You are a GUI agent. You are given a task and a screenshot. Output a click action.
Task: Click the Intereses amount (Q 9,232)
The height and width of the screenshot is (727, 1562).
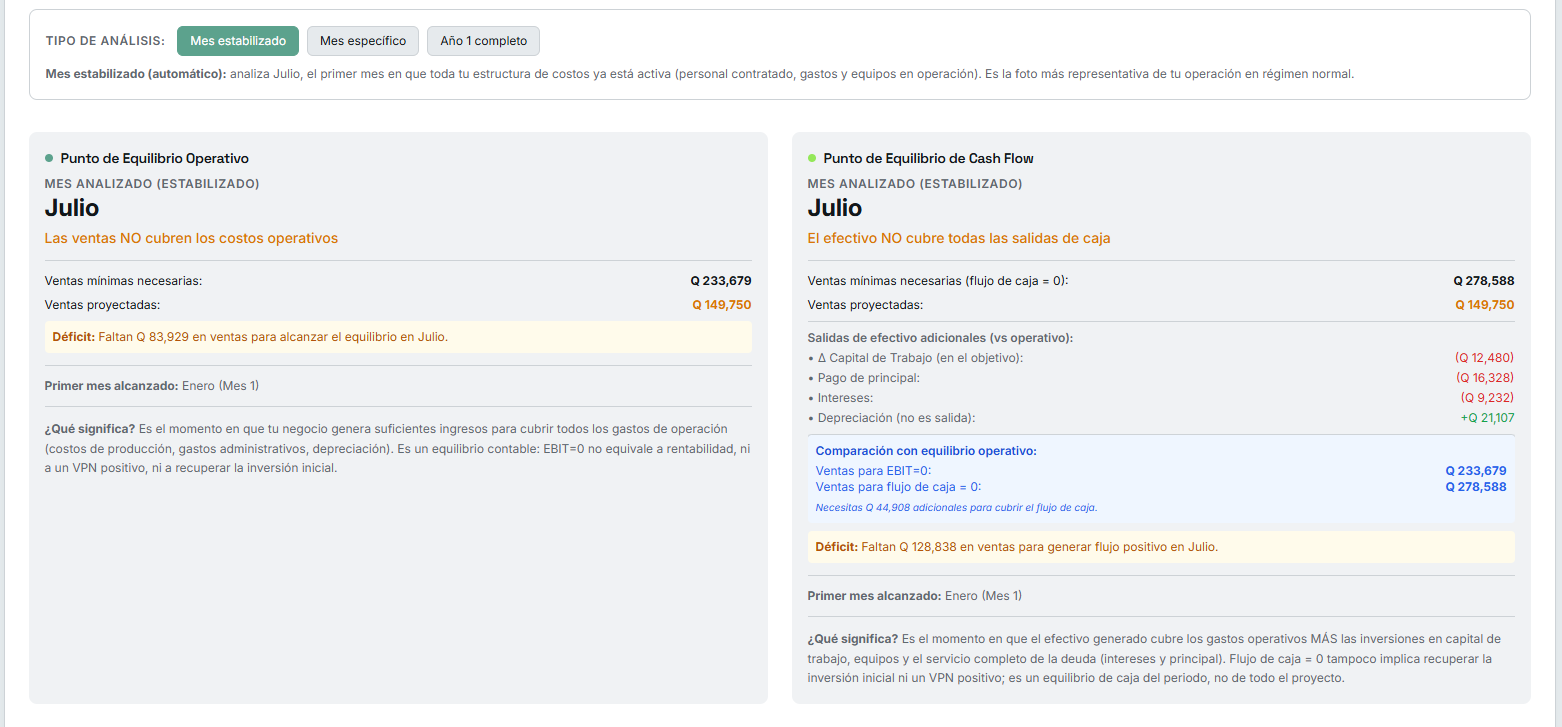pos(1488,398)
